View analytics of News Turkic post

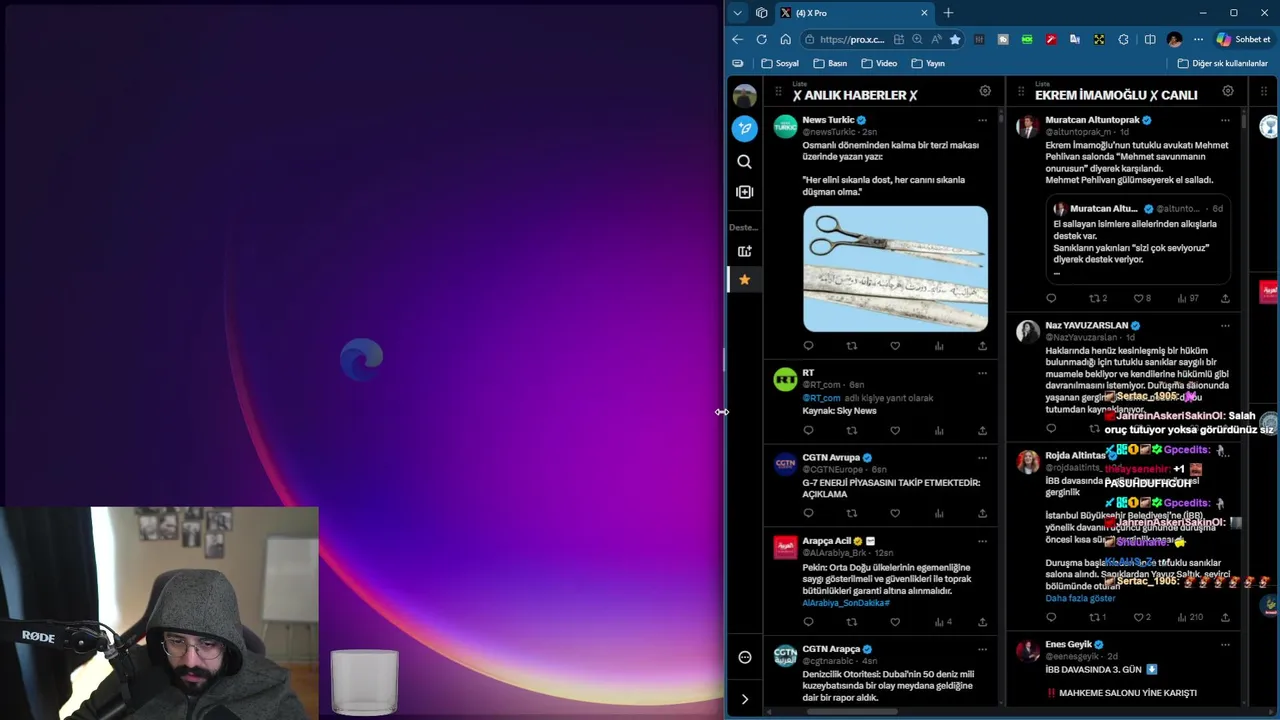939,346
